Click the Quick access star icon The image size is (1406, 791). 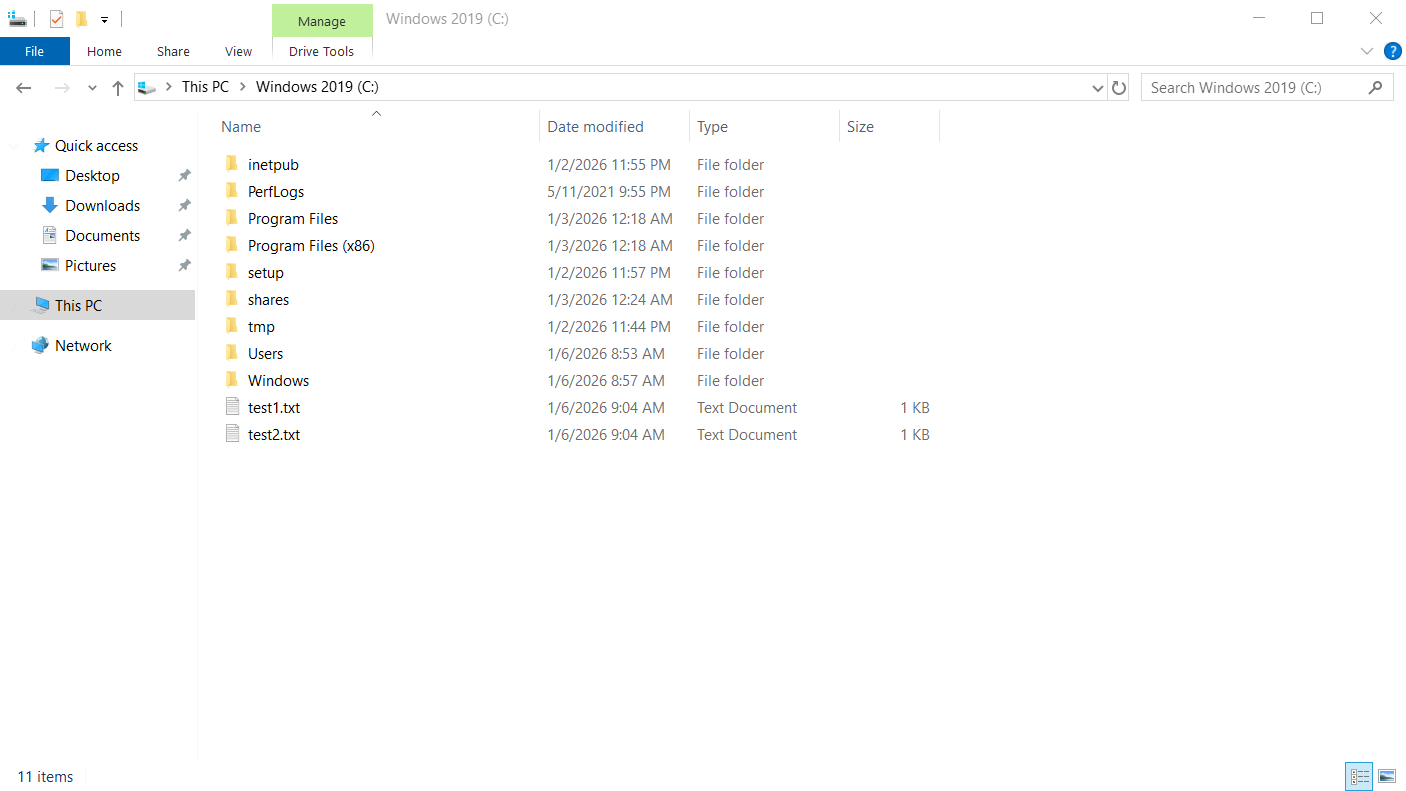41,146
